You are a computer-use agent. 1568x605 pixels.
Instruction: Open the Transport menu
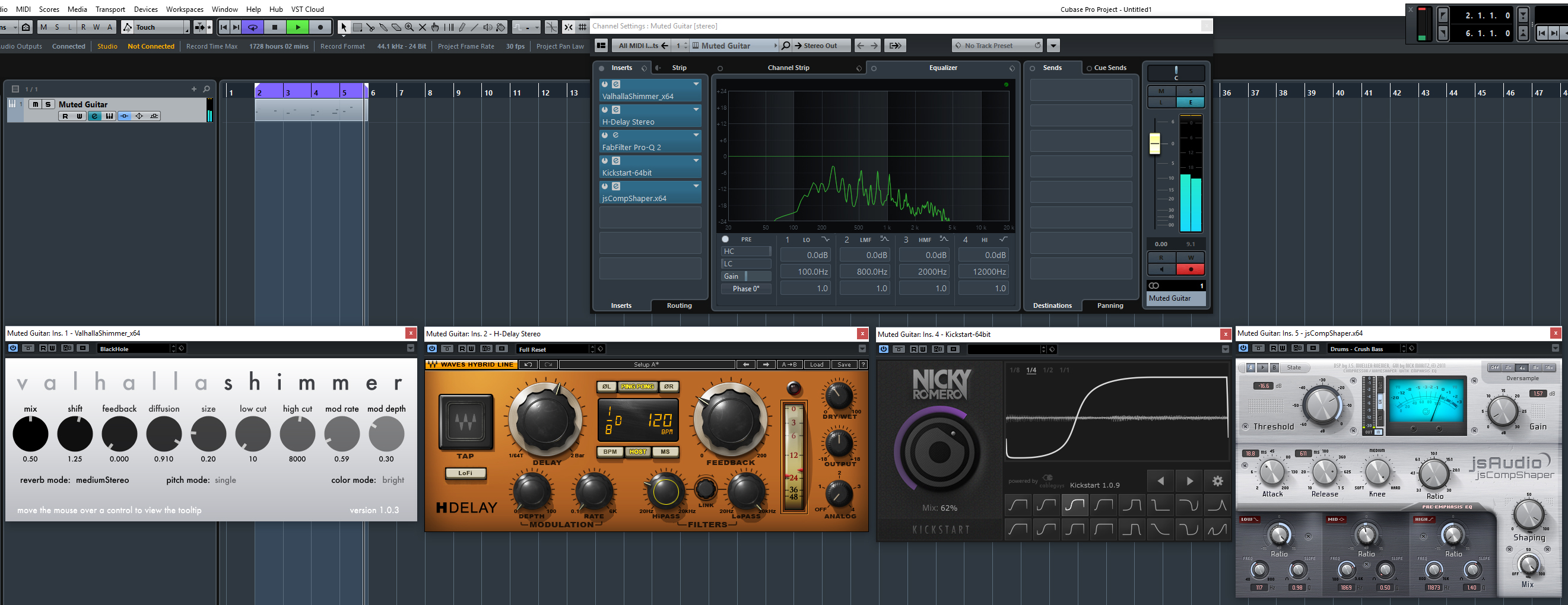coord(110,9)
